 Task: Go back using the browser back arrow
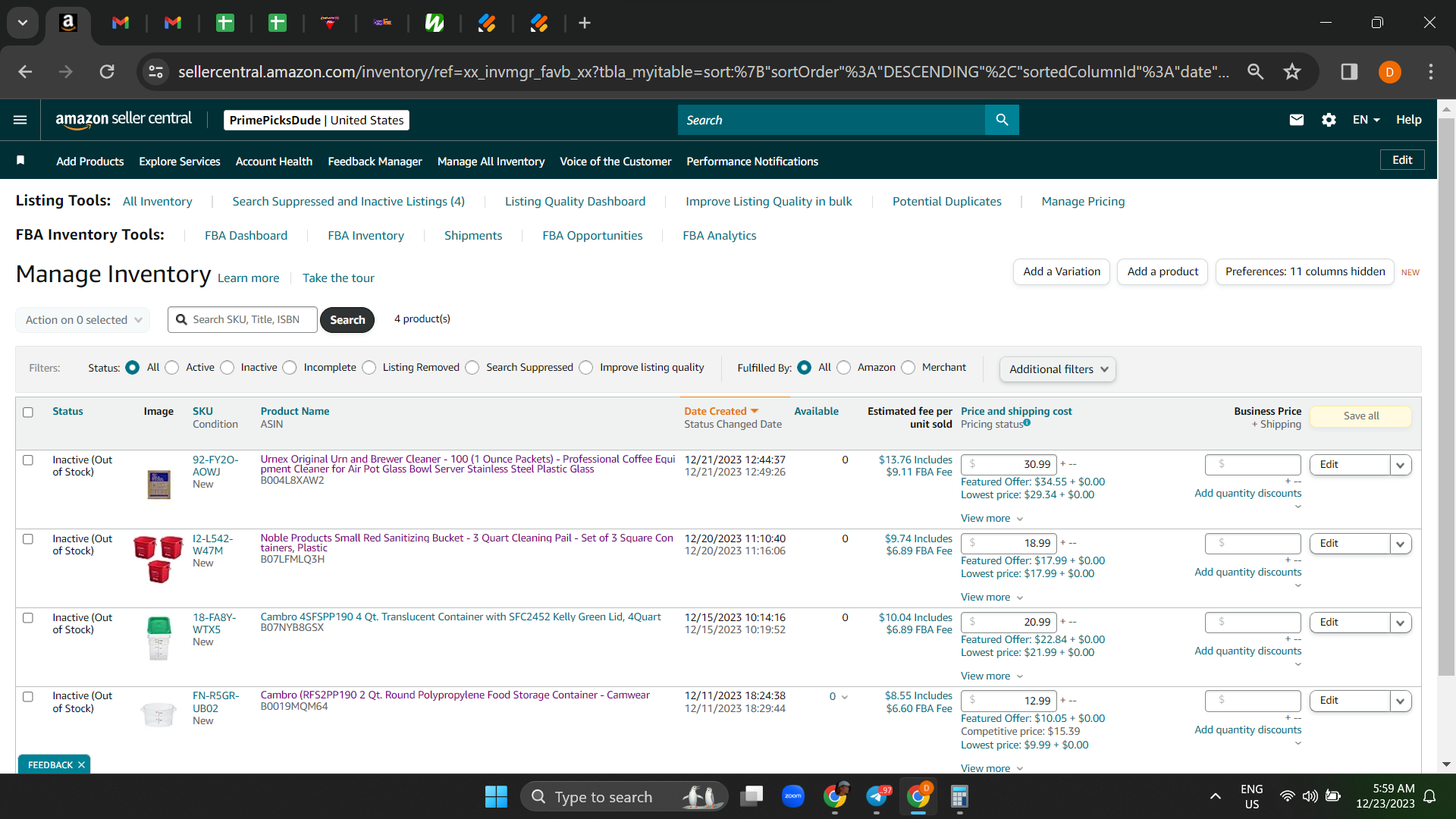pyautogui.click(x=25, y=71)
